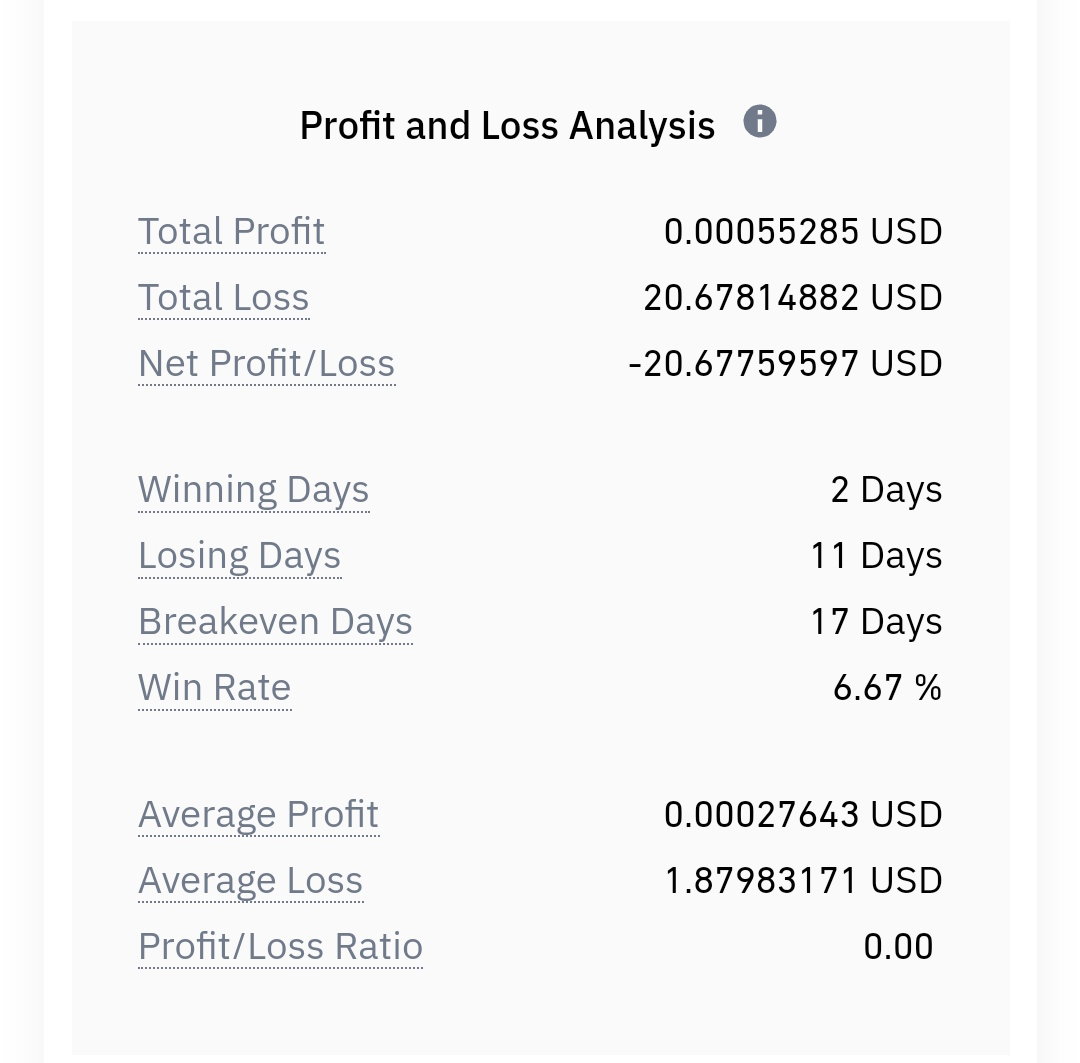
Task: Click the 17 Days breakeven value
Action: coord(876,622)
